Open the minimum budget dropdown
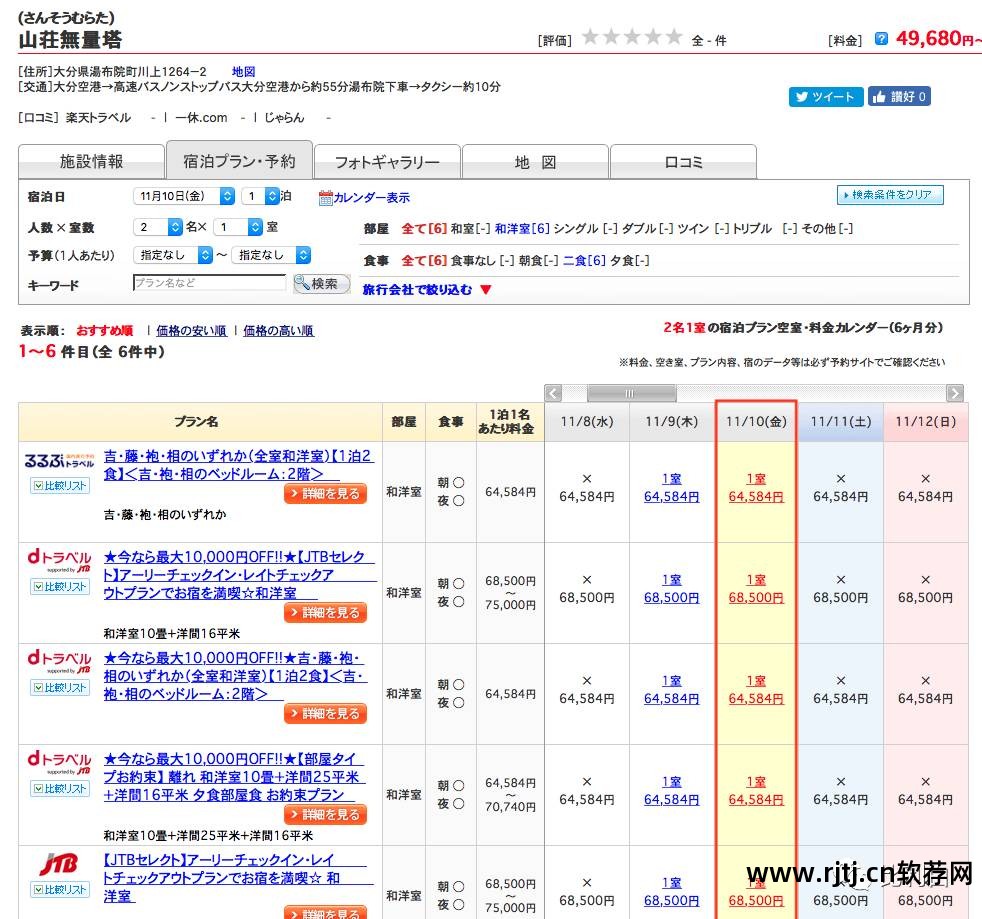Screen dimensions: 982x919 (173, 255)
